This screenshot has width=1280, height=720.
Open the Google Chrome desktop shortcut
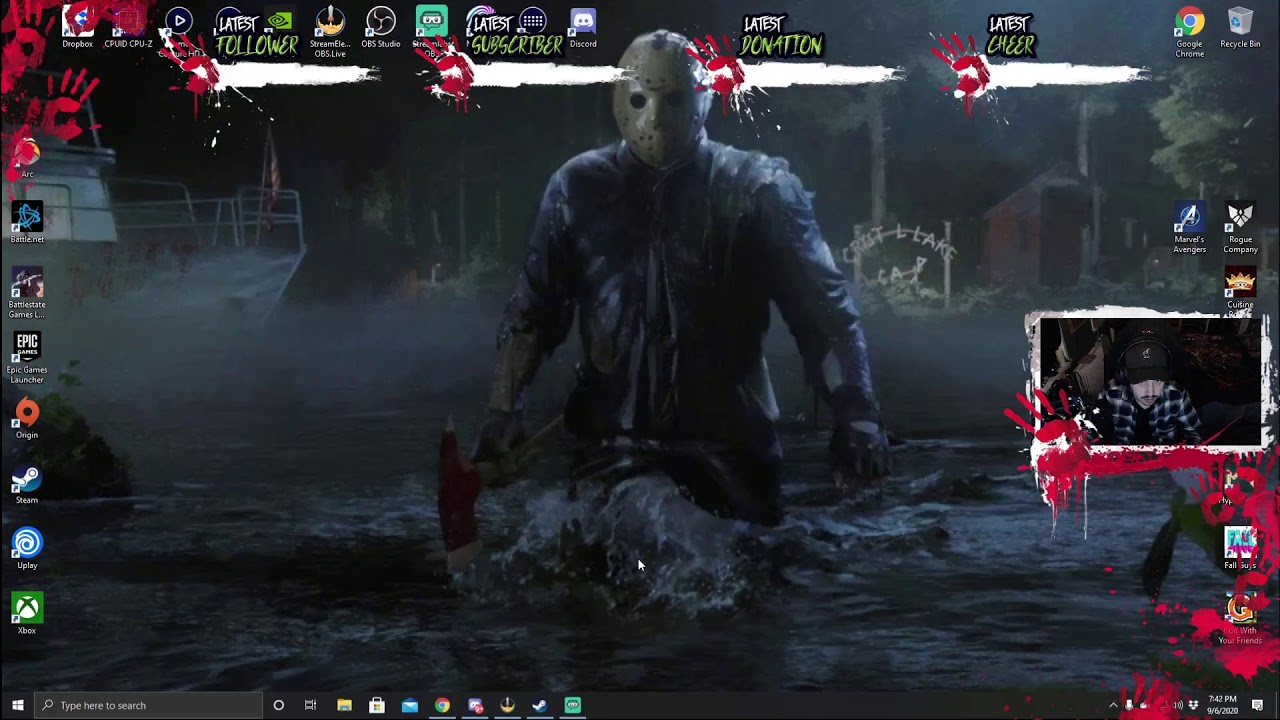[x=1189, y=30]
